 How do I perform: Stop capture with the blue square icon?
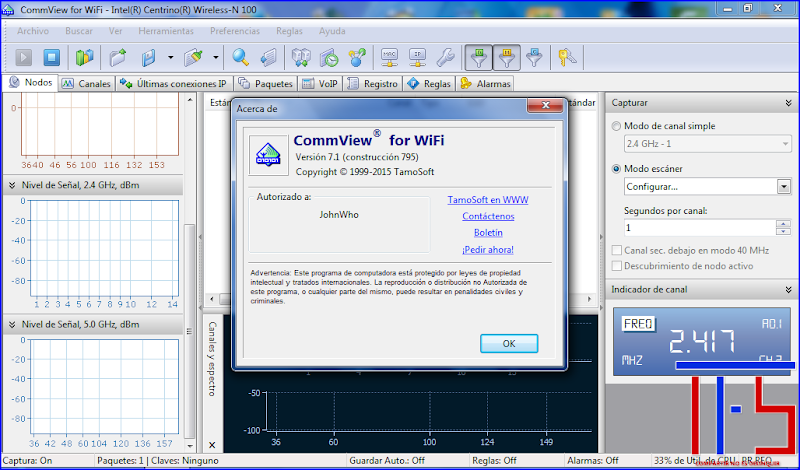(52, 57)
